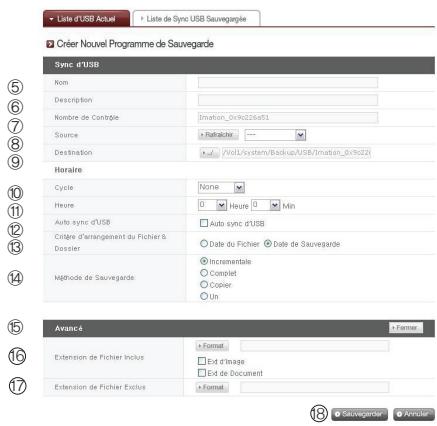Collapse Avancé section with Fermer button

tap(406, 328)
